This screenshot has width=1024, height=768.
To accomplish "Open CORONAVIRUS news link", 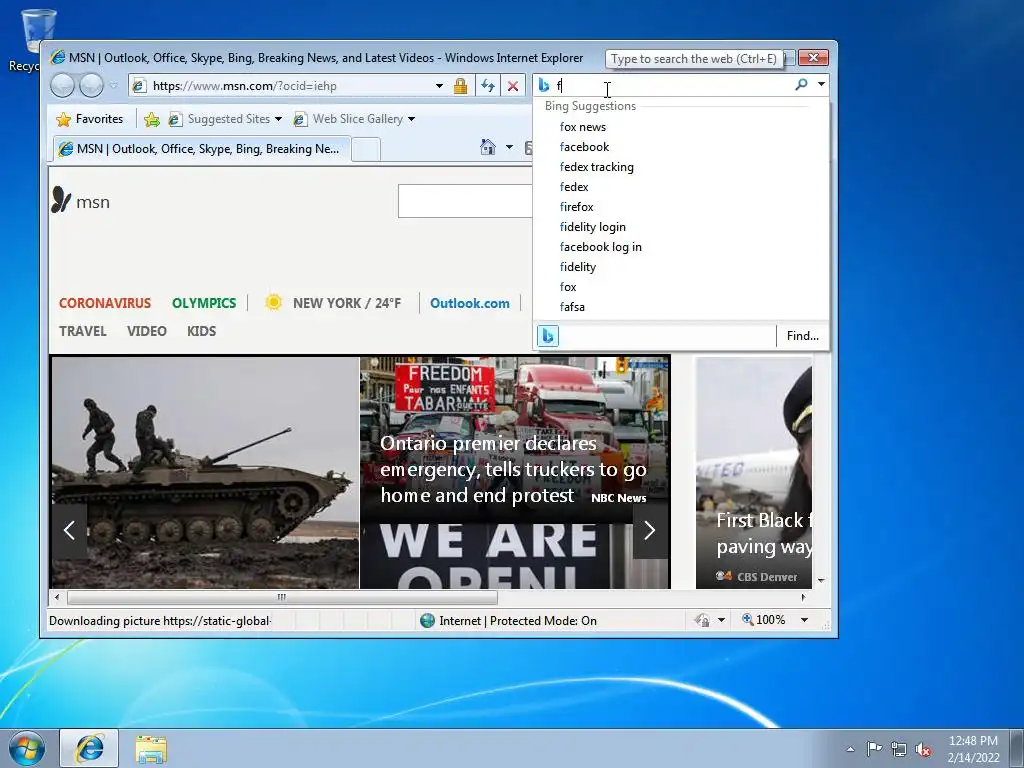I will click(104, 303).
